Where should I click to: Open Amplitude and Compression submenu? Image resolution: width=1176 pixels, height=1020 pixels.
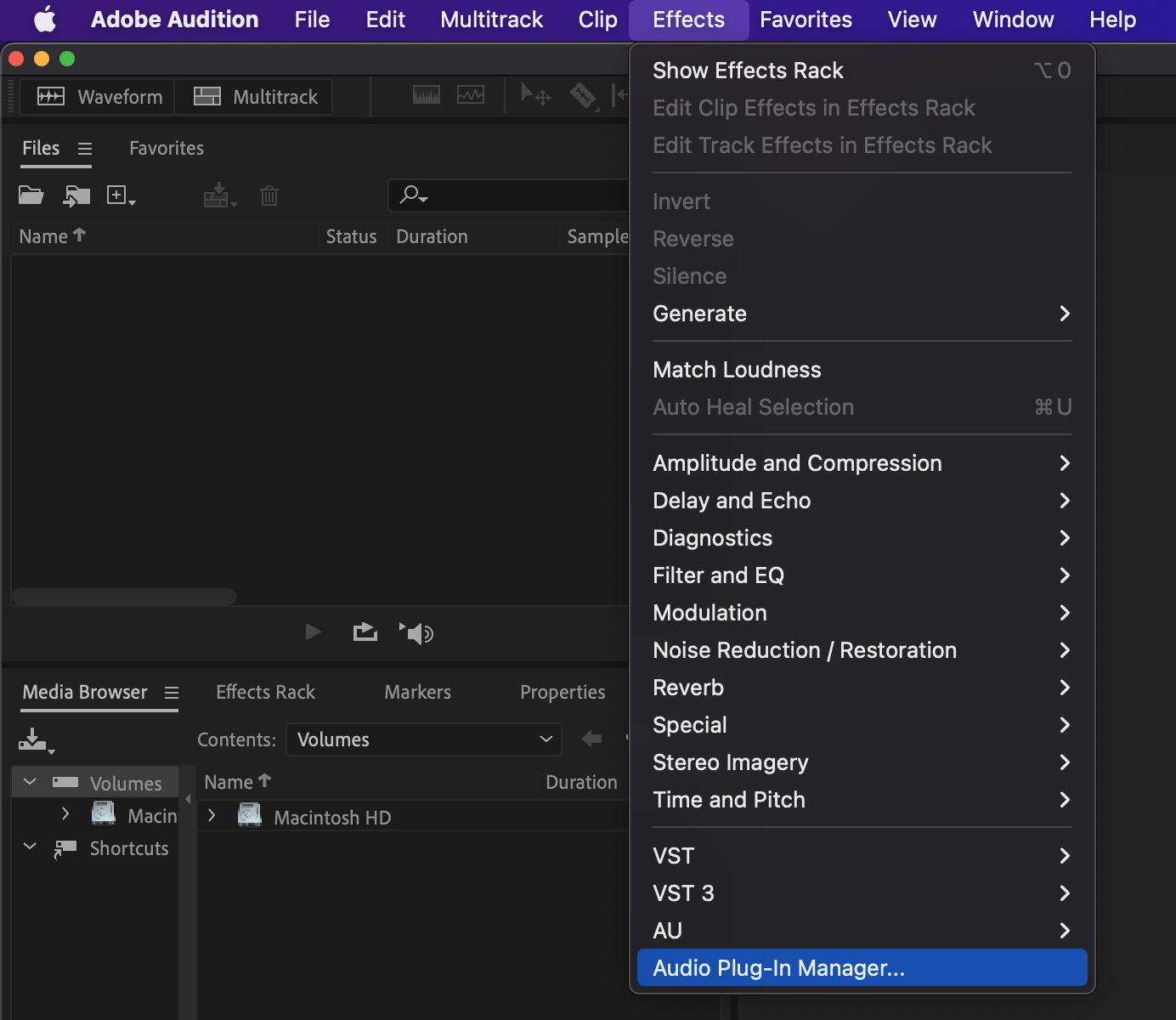(862, 463)
